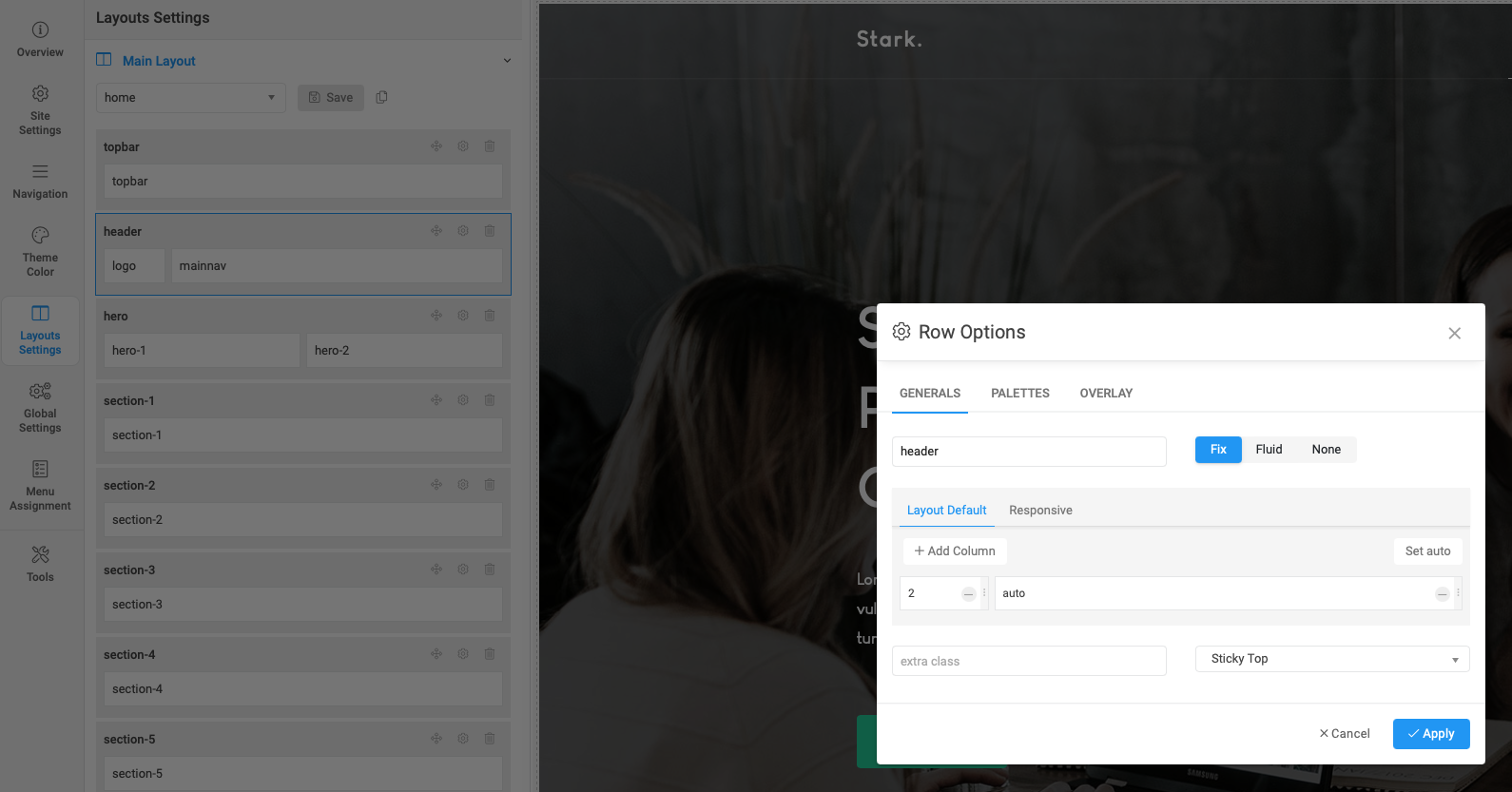1512x792 pixels.
Task: Remove the auto width column
Action: (1443, 594)
